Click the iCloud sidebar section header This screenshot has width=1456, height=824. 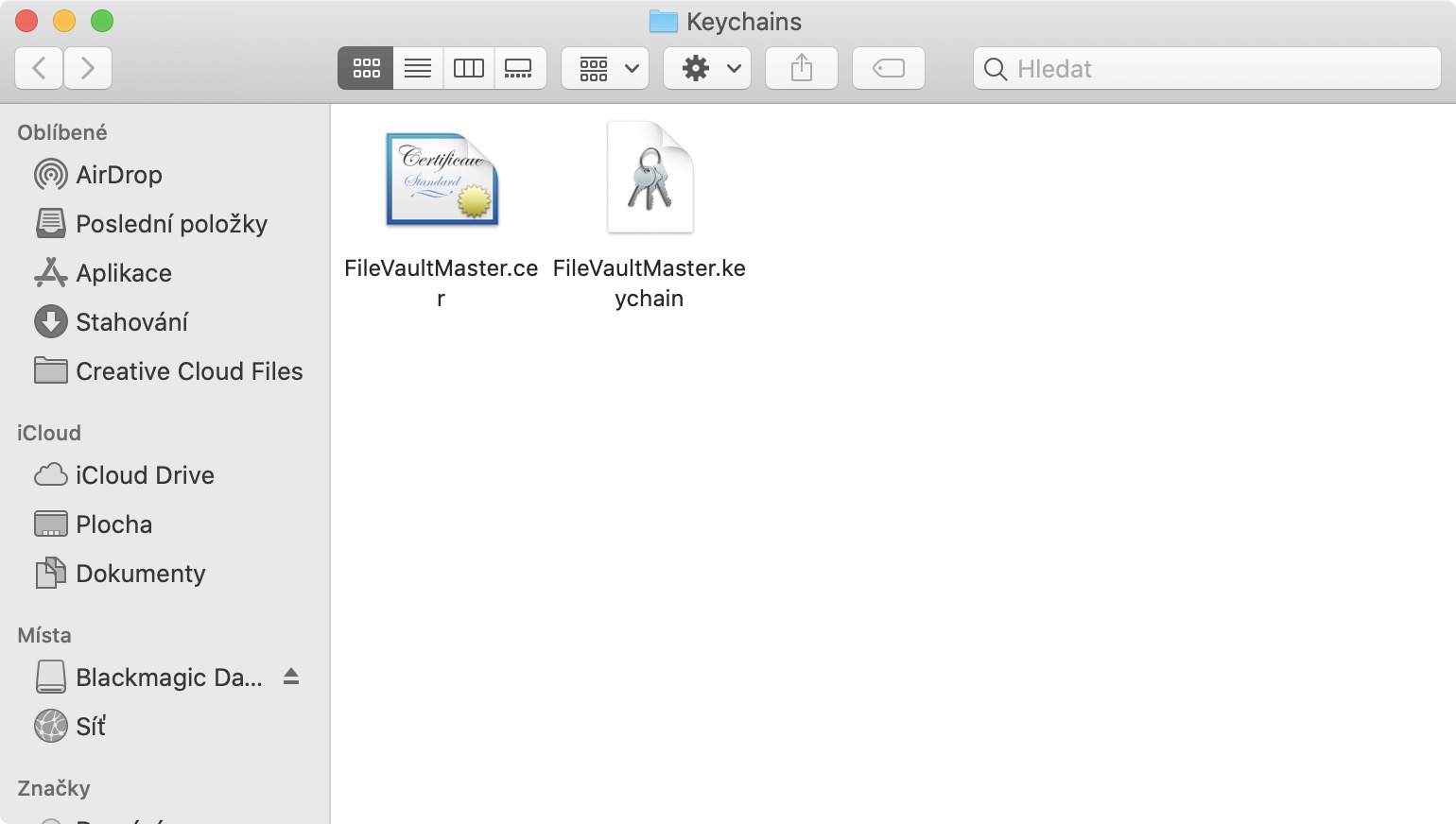[x=49, y=433]
